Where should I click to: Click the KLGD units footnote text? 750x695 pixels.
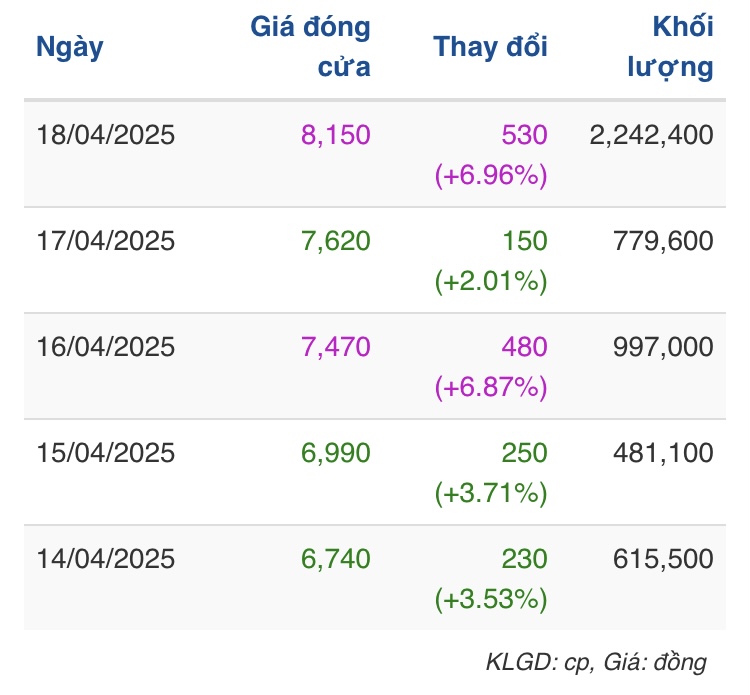click(x=596, y=662)
